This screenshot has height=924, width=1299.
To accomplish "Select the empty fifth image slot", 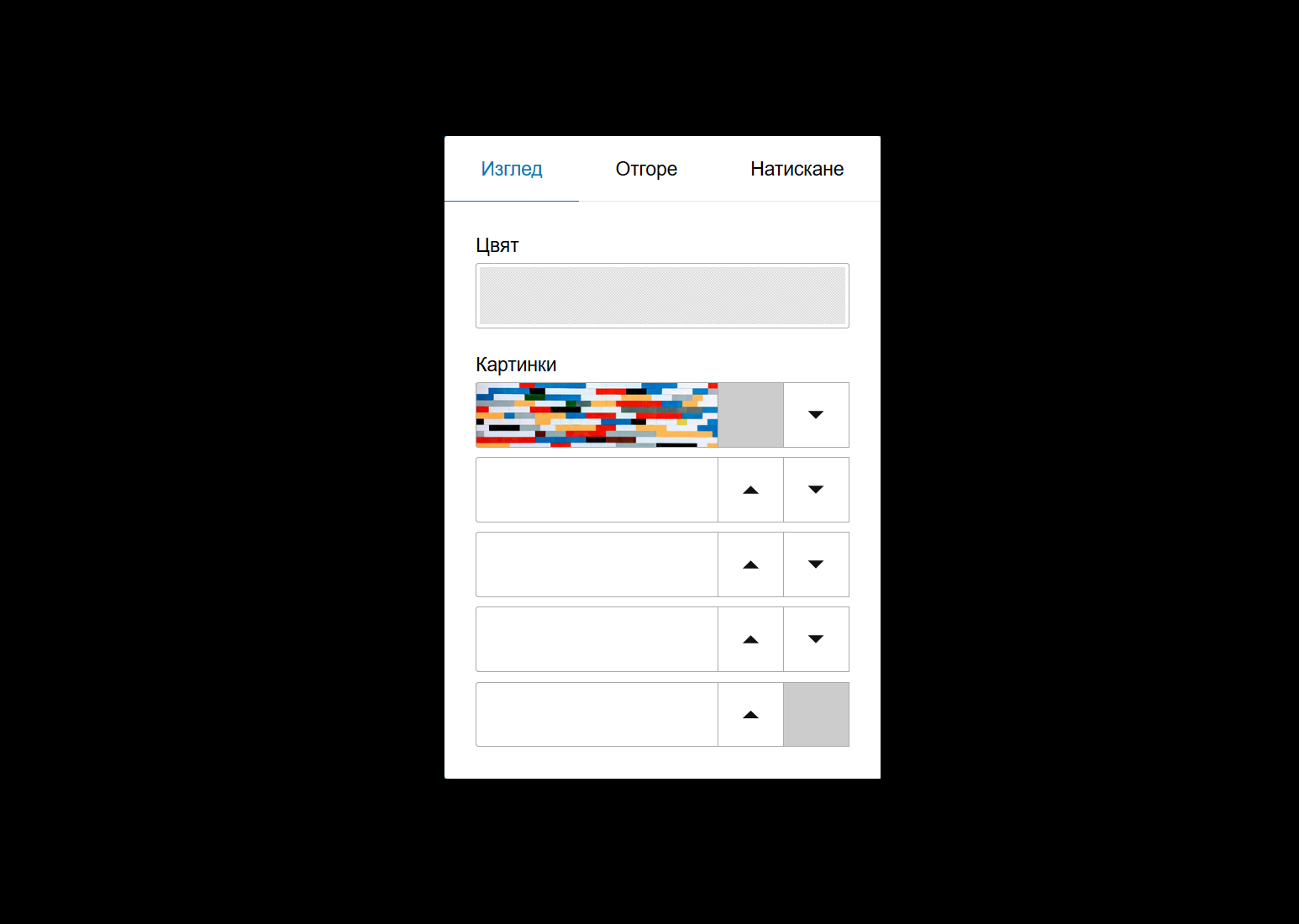I will (x=597, y=714).
